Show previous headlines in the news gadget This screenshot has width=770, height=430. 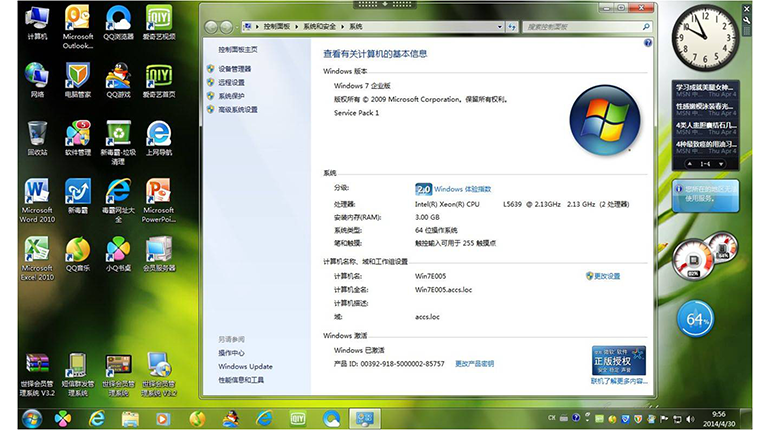(x=690, y=164)
